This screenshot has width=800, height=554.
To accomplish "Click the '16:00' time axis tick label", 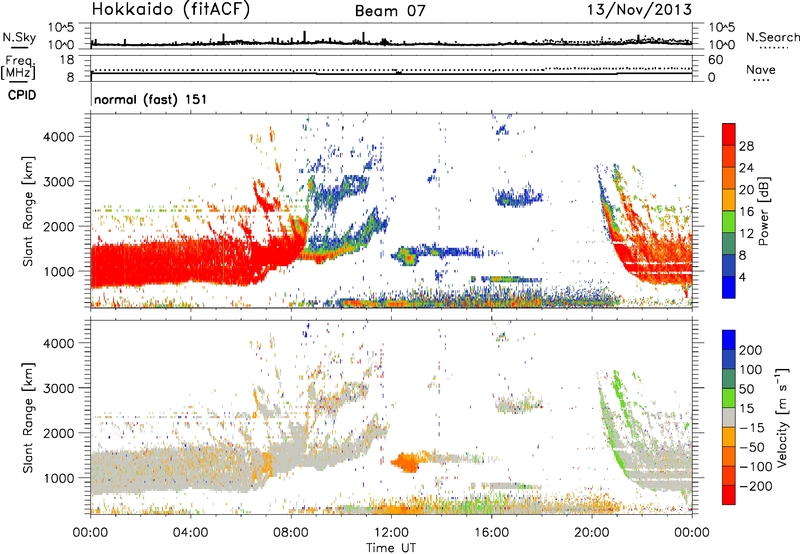I will [x=491, y=533].
